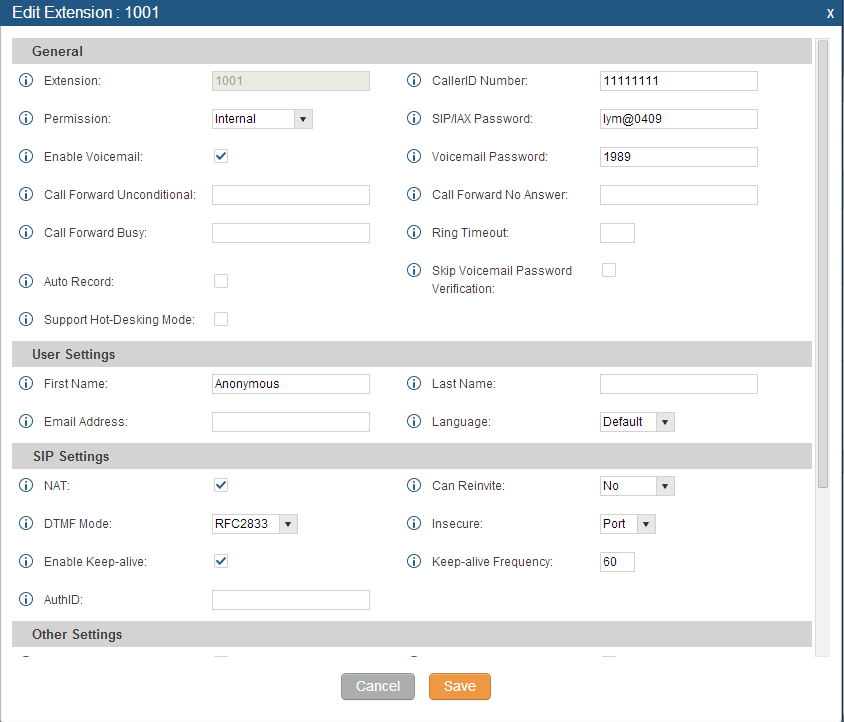This screenshot has width=844, height=722.
Task: Expand the DTMF Mode dropdown
Action: click(255, 524)
